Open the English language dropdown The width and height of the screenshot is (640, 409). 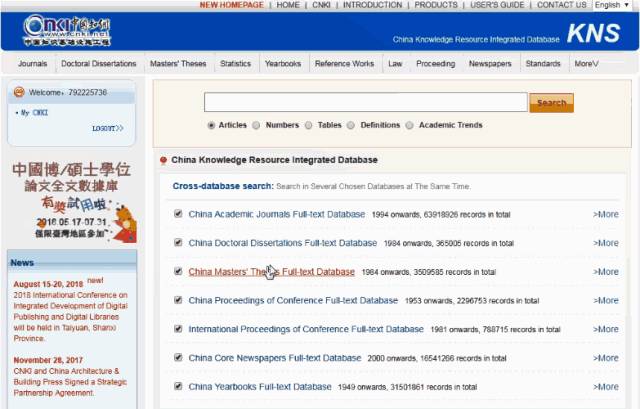(x=612, y=5)
